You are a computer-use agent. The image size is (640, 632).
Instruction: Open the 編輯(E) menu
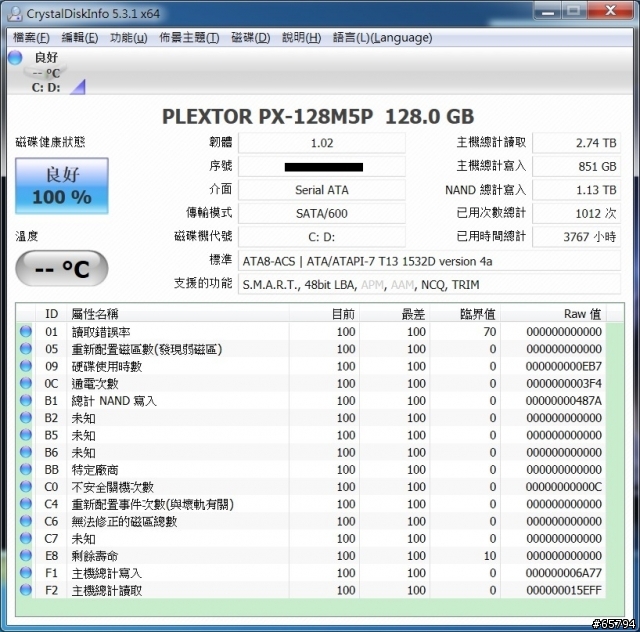[x=80, y=38]
